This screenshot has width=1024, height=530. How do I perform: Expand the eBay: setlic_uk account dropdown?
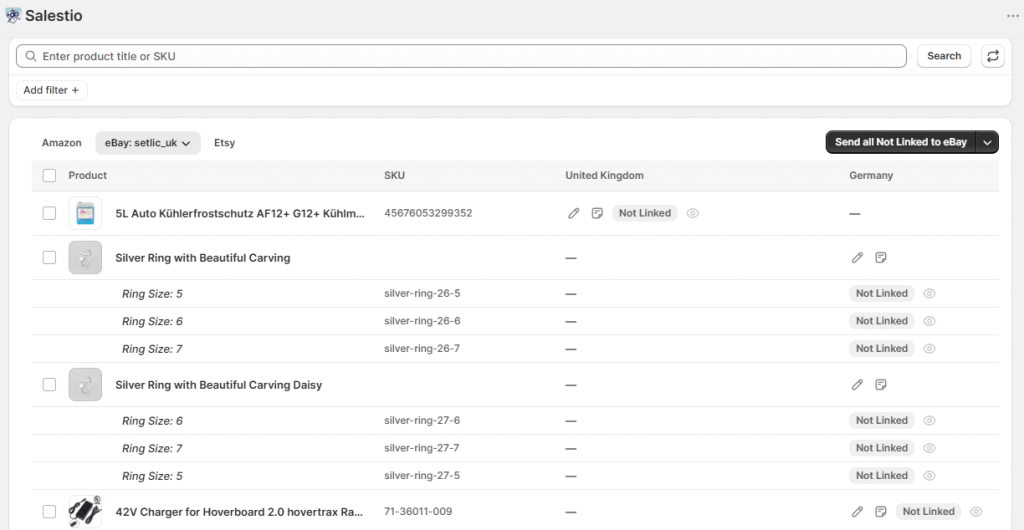[148, 143]
